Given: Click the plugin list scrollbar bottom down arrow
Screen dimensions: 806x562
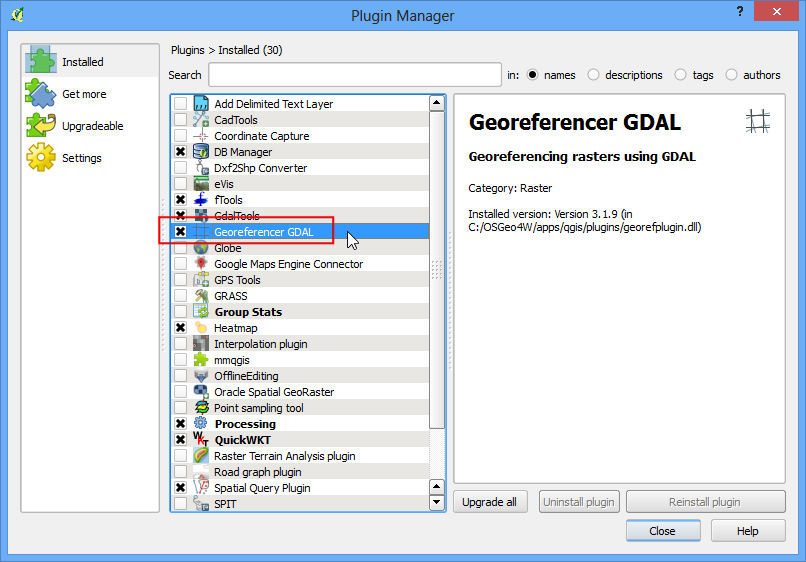Looking at the screenshot, I should pos(436,502).
